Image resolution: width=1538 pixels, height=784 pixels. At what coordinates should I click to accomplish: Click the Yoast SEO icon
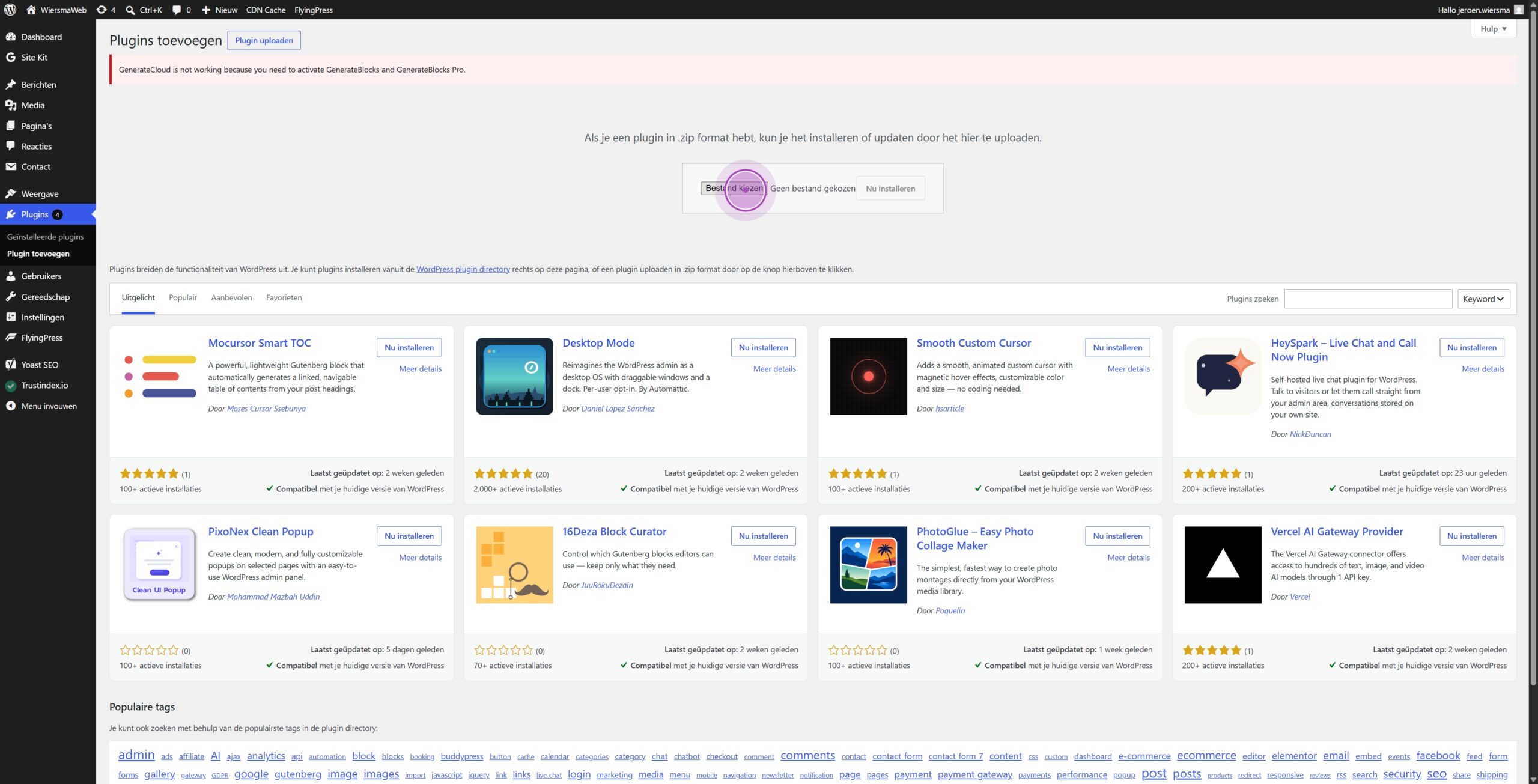click(x=11, y=364)
